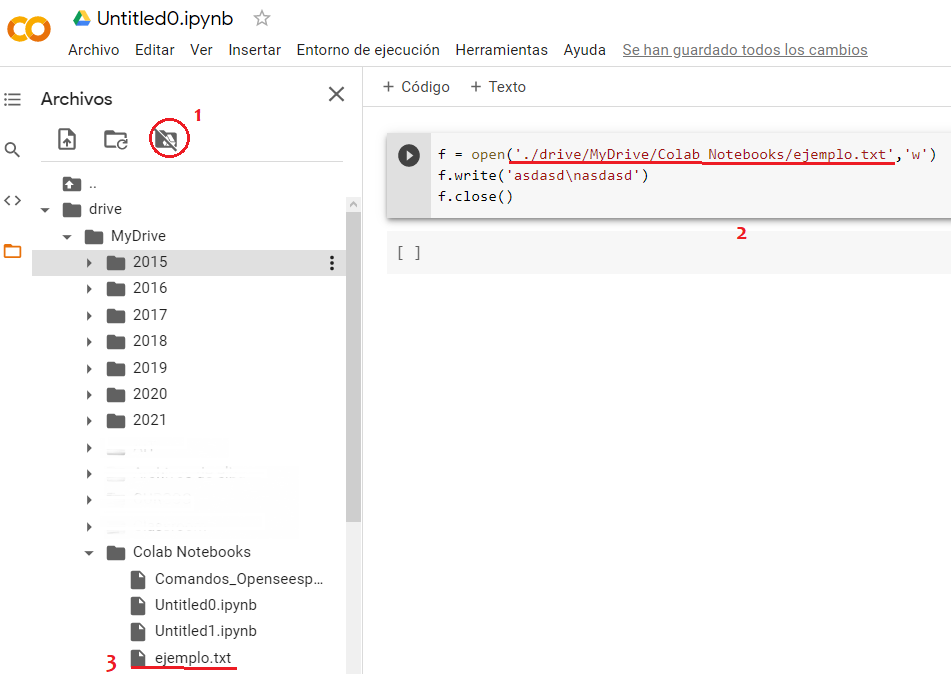Screen dimensions: 951x674
Task: Open the Archivo menu
Action: pos(93,49)
